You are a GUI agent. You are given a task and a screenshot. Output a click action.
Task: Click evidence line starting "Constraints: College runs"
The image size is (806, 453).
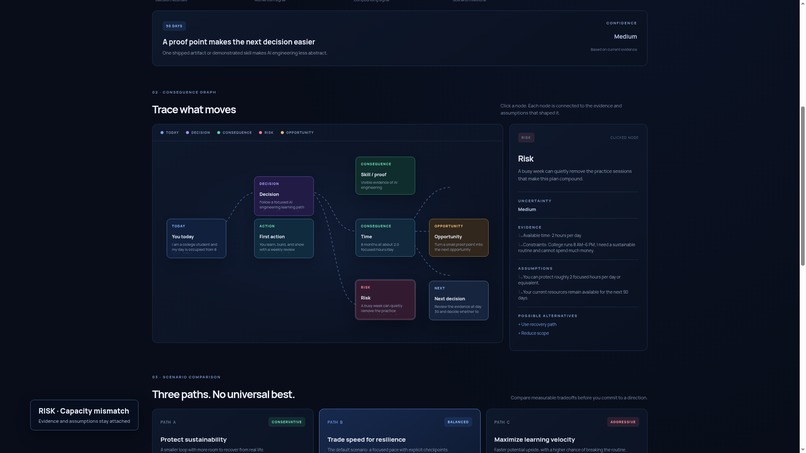click(x=577, y=248)
